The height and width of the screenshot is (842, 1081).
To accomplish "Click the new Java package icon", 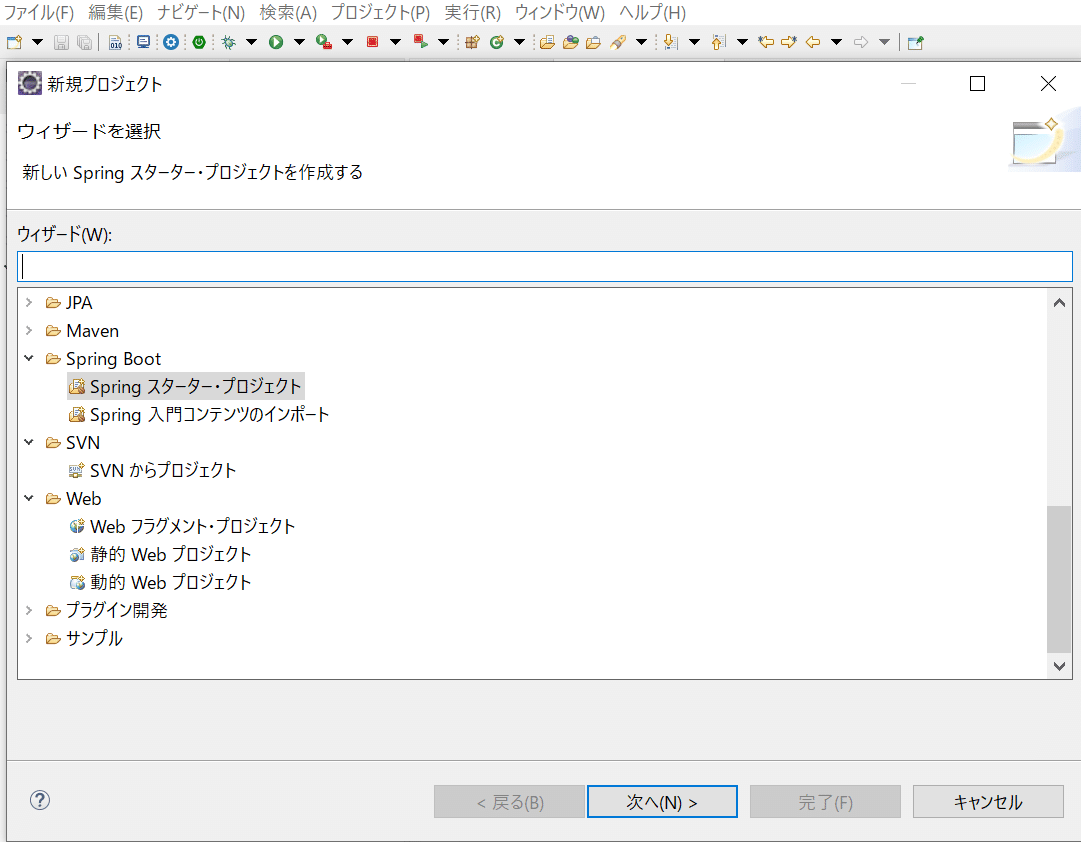I will click(472, 42).
